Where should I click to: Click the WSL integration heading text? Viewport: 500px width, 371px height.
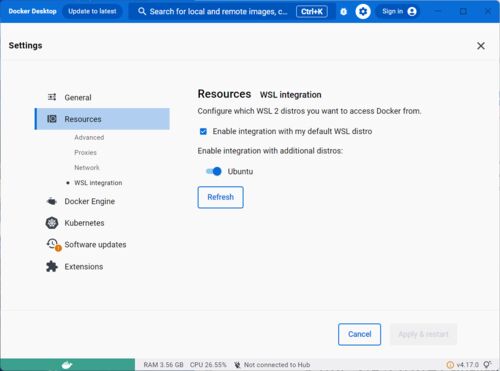click(290, 95)
